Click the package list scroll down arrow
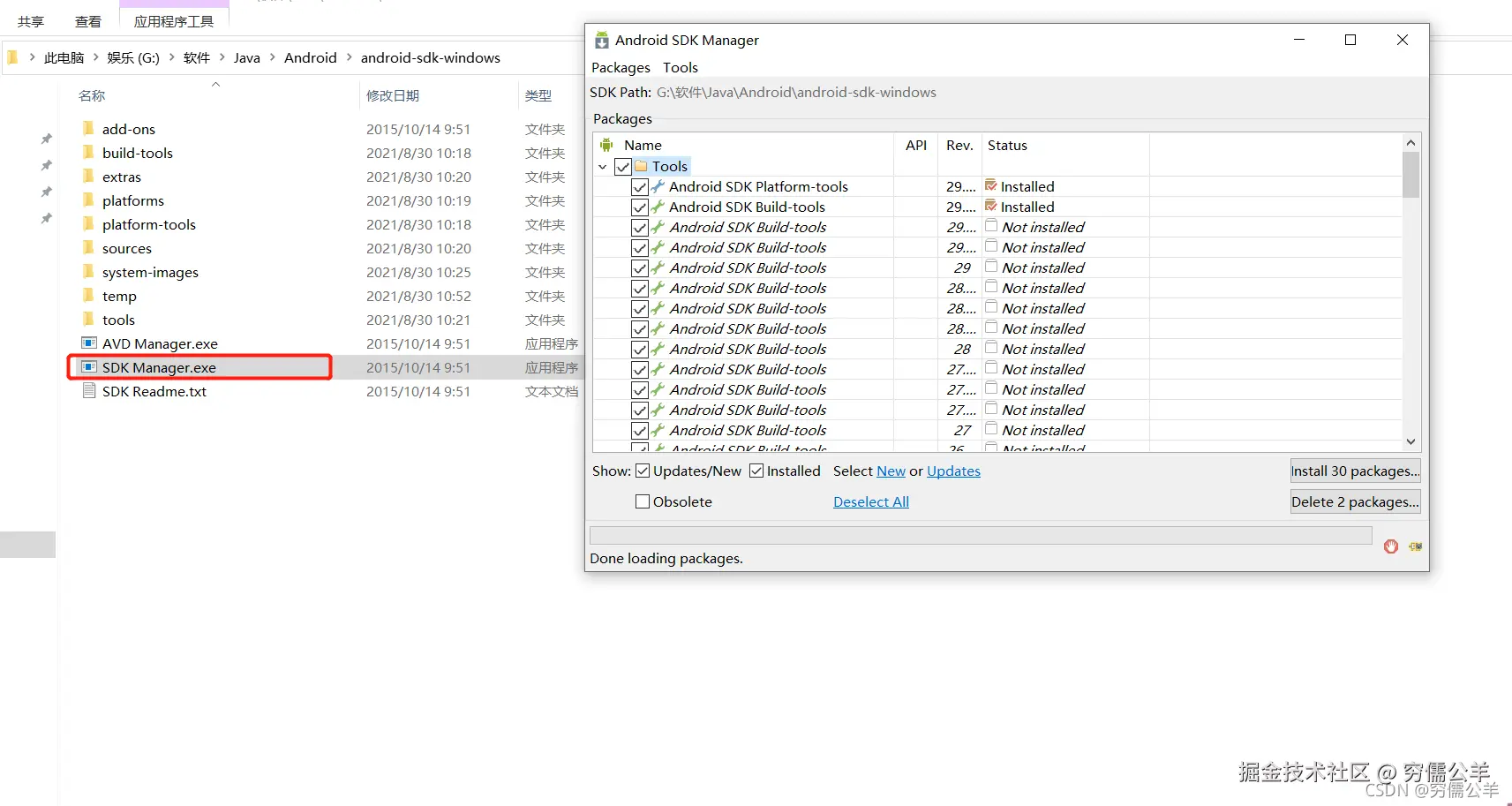The image size is (1512, 806). tap(1410, 441)
